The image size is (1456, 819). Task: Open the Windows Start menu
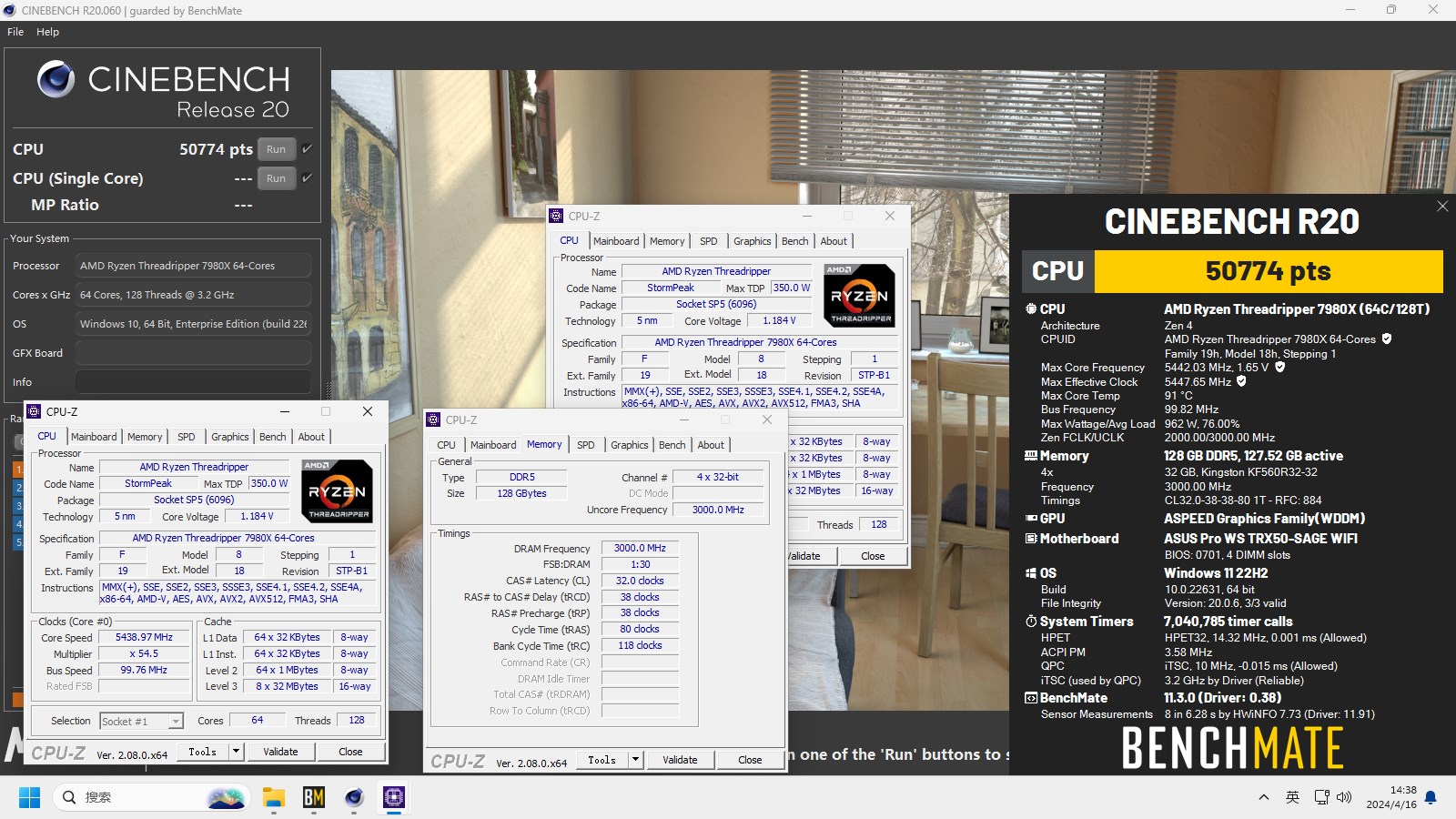click(x=29, y=797)
